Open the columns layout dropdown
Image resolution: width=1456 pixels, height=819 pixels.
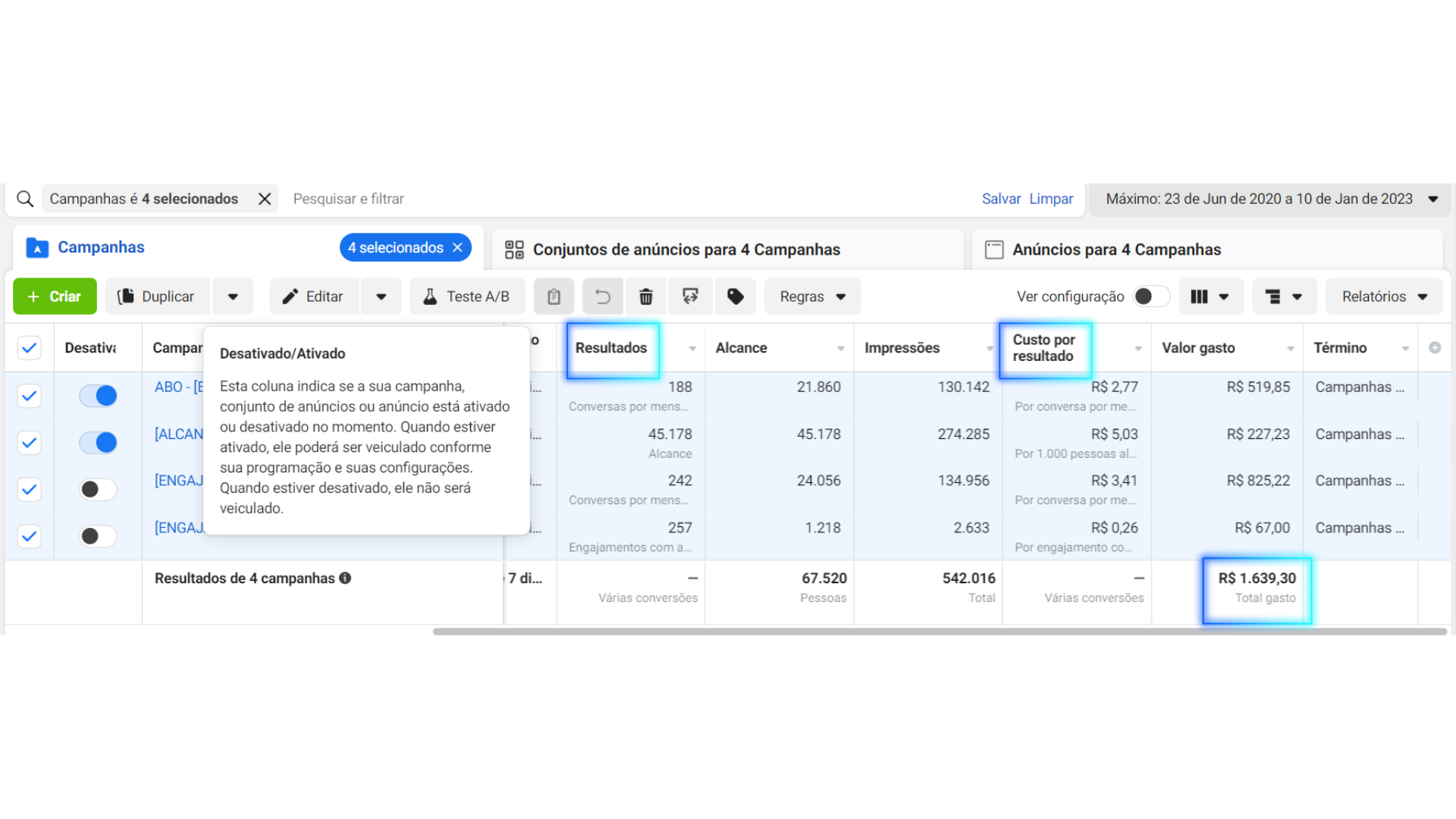(x=1210, y=297)
